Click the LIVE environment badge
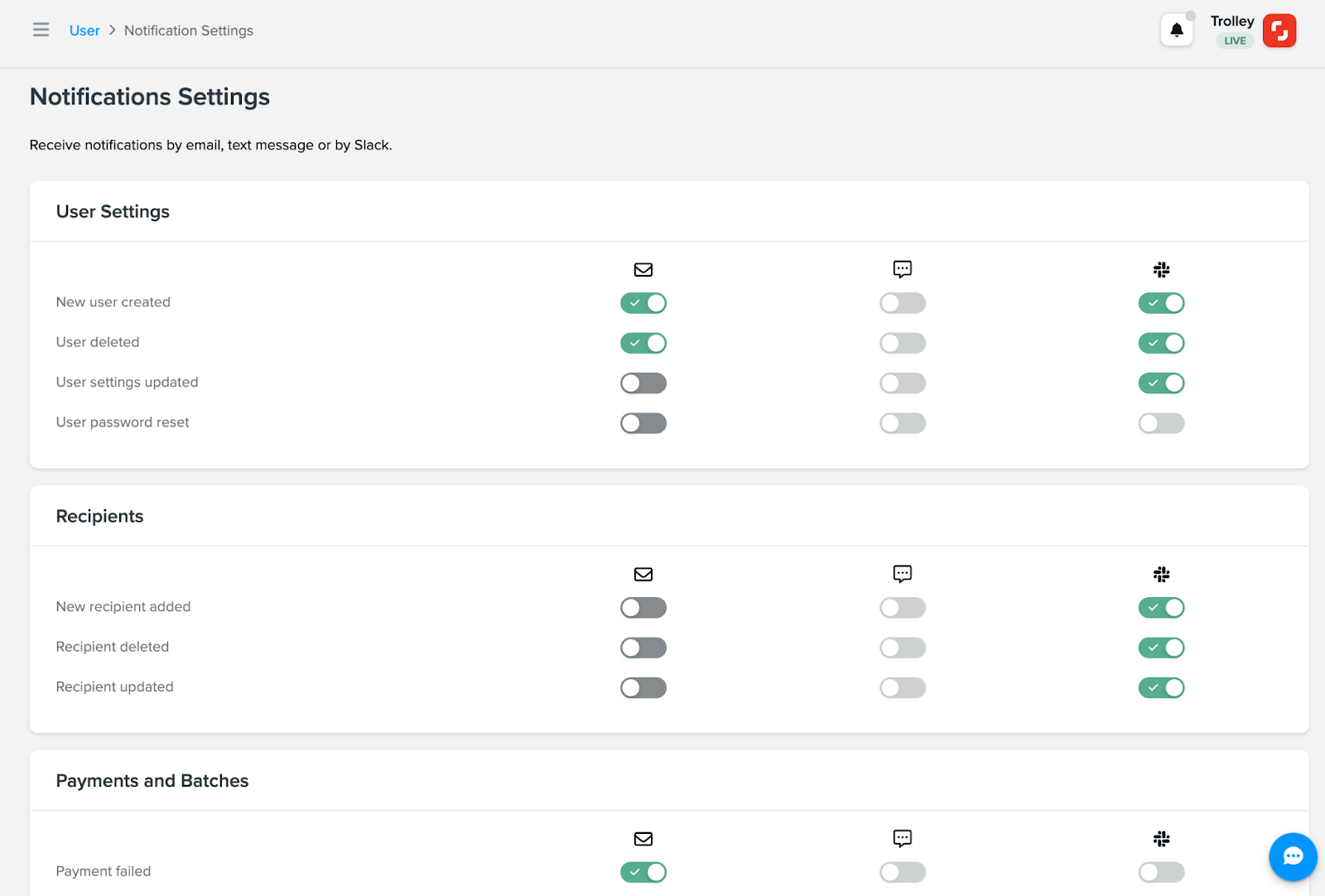Viewport: 1325px width, 896px height. [1234, 41]
